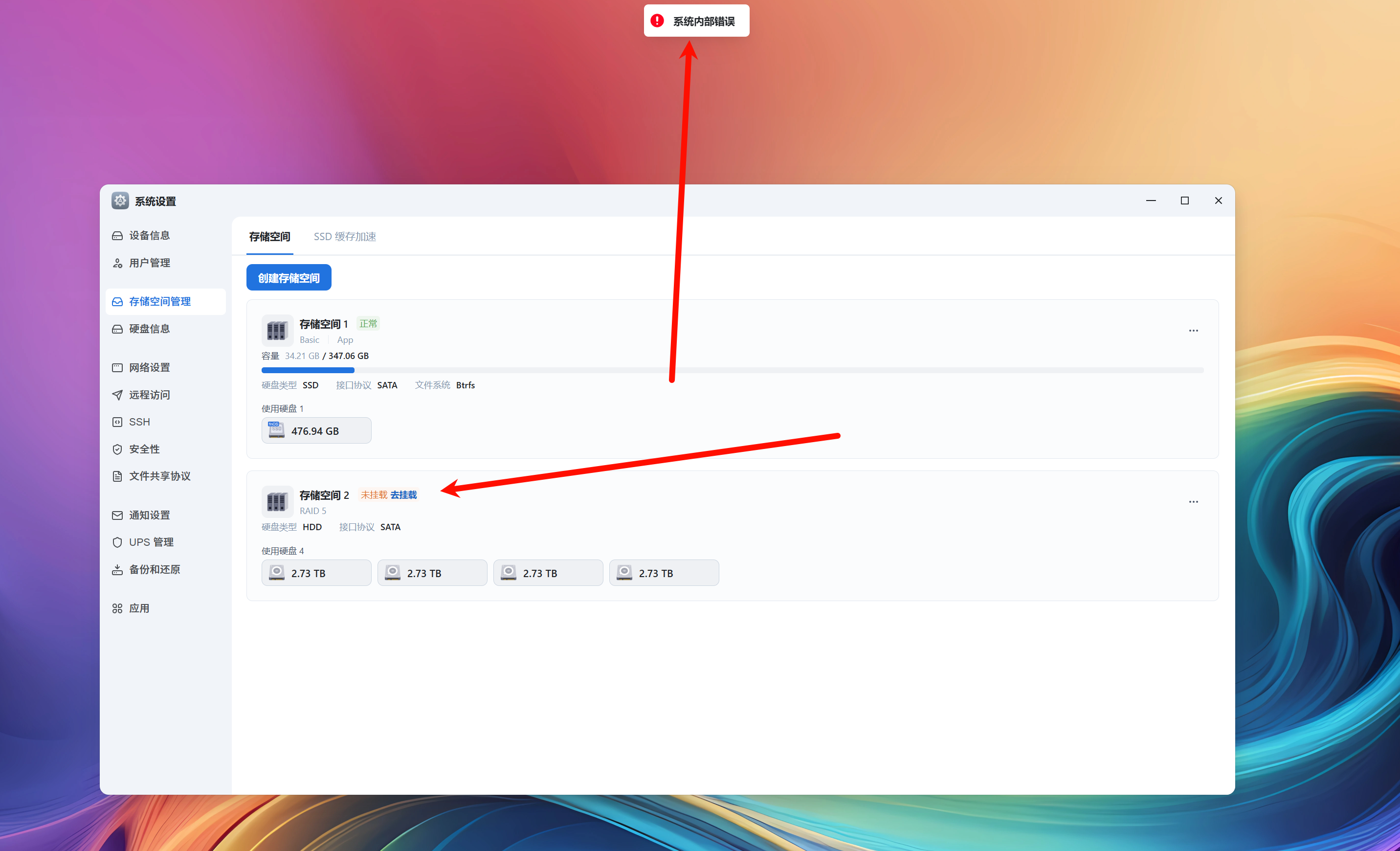Click 去挂载 for 存储空间 2

404,495
